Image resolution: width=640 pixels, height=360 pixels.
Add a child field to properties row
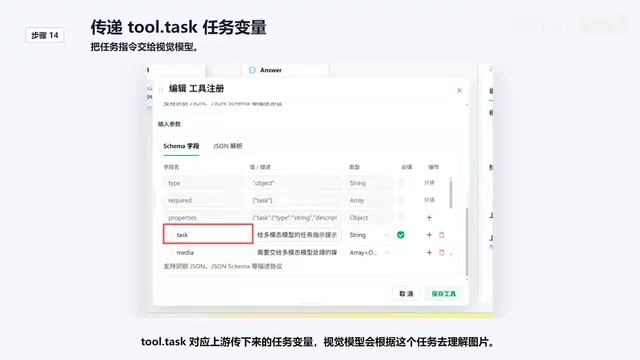429,218
